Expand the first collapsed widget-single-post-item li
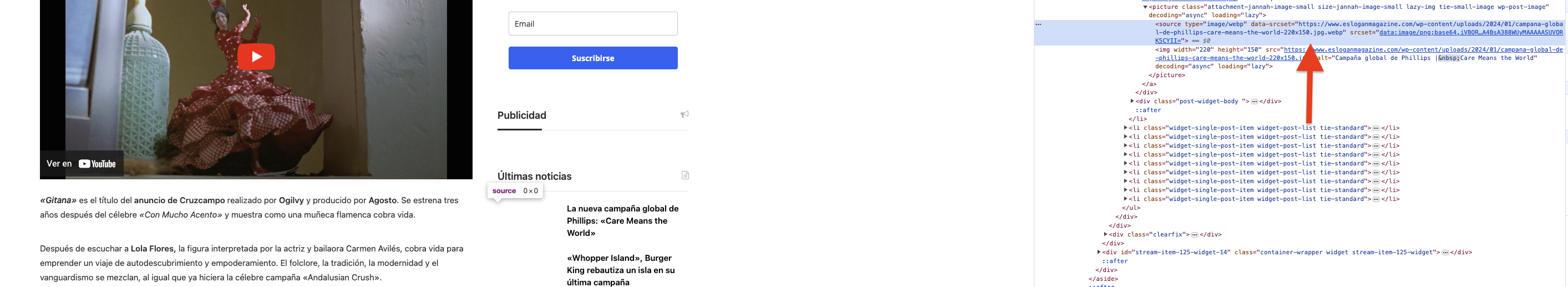1568x287 pixels. [x=1125, y=128]
